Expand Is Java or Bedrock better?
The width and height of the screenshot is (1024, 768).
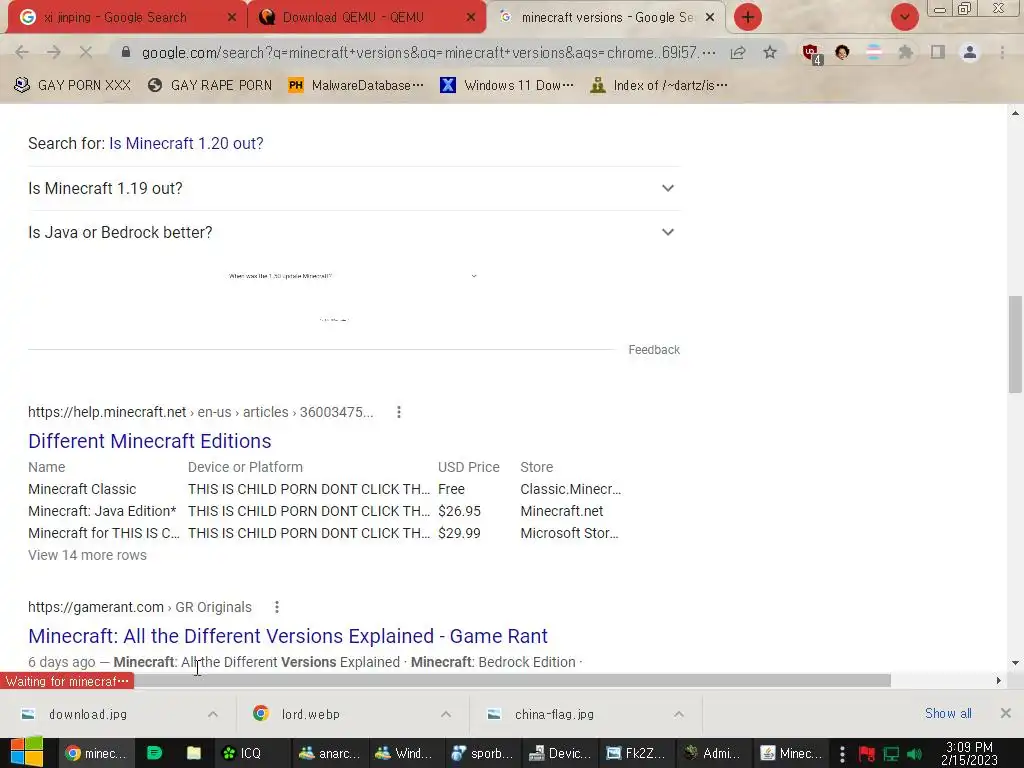[353, 232]
